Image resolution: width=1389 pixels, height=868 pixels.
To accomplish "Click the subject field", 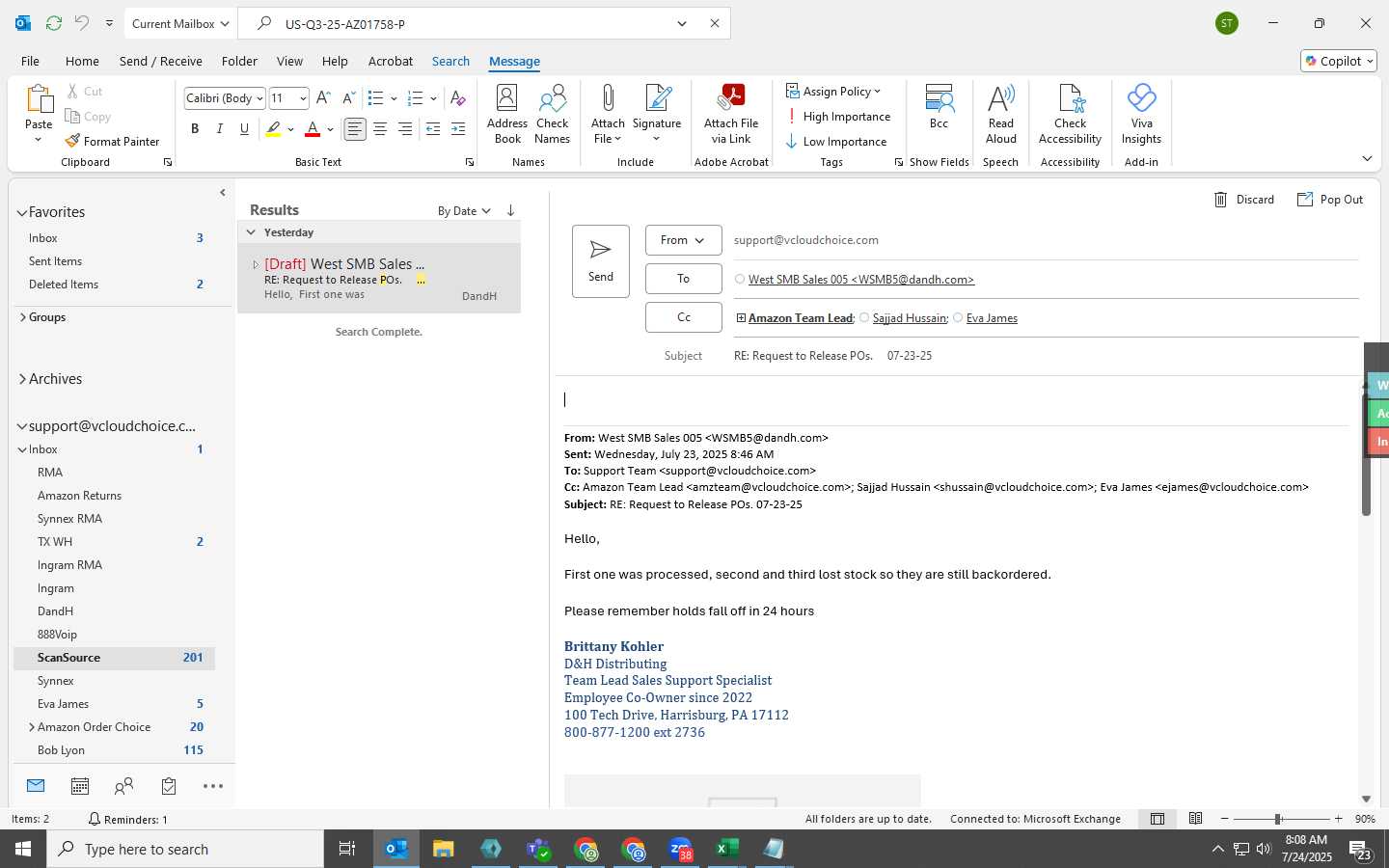I will (x=1046, y=356).
